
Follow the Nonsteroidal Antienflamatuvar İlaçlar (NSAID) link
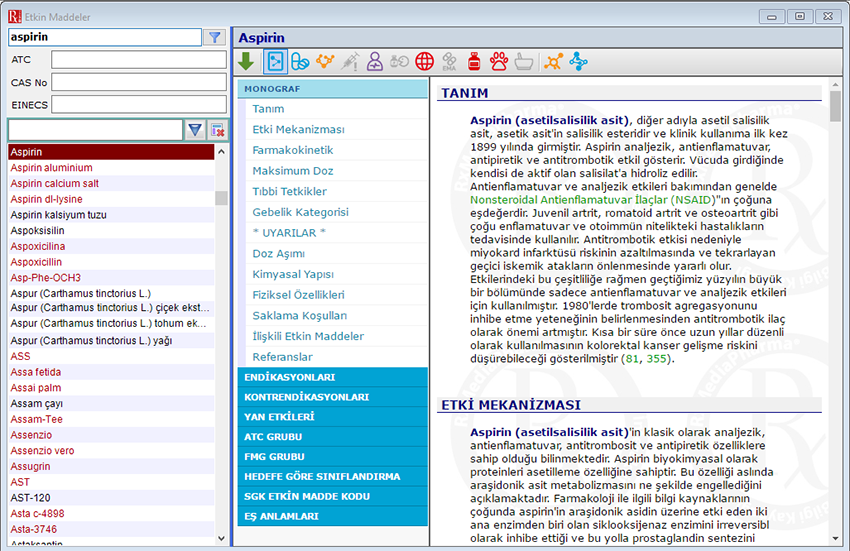[x=591, y=200]
